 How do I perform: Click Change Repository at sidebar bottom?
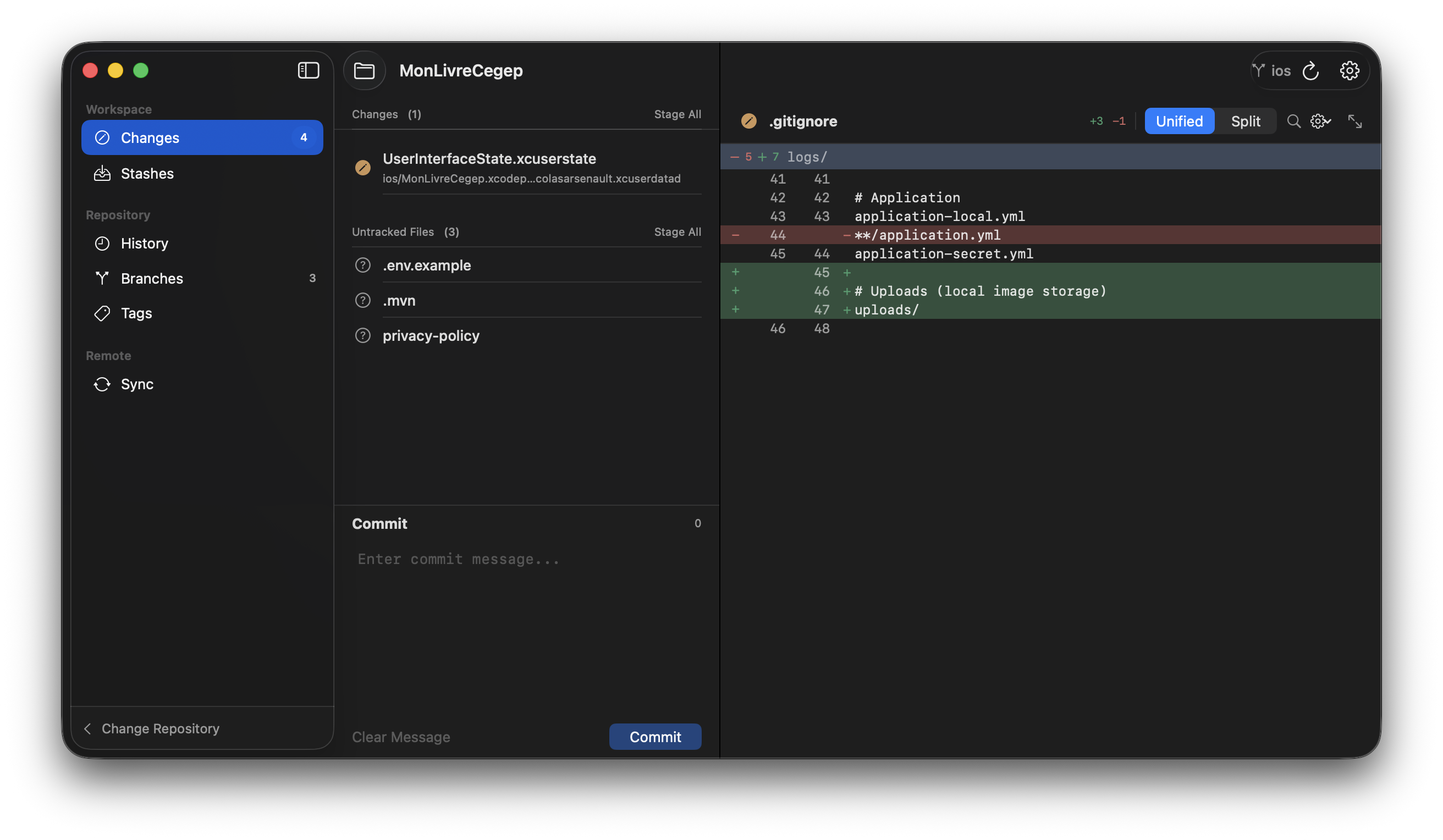coord(161,728)
